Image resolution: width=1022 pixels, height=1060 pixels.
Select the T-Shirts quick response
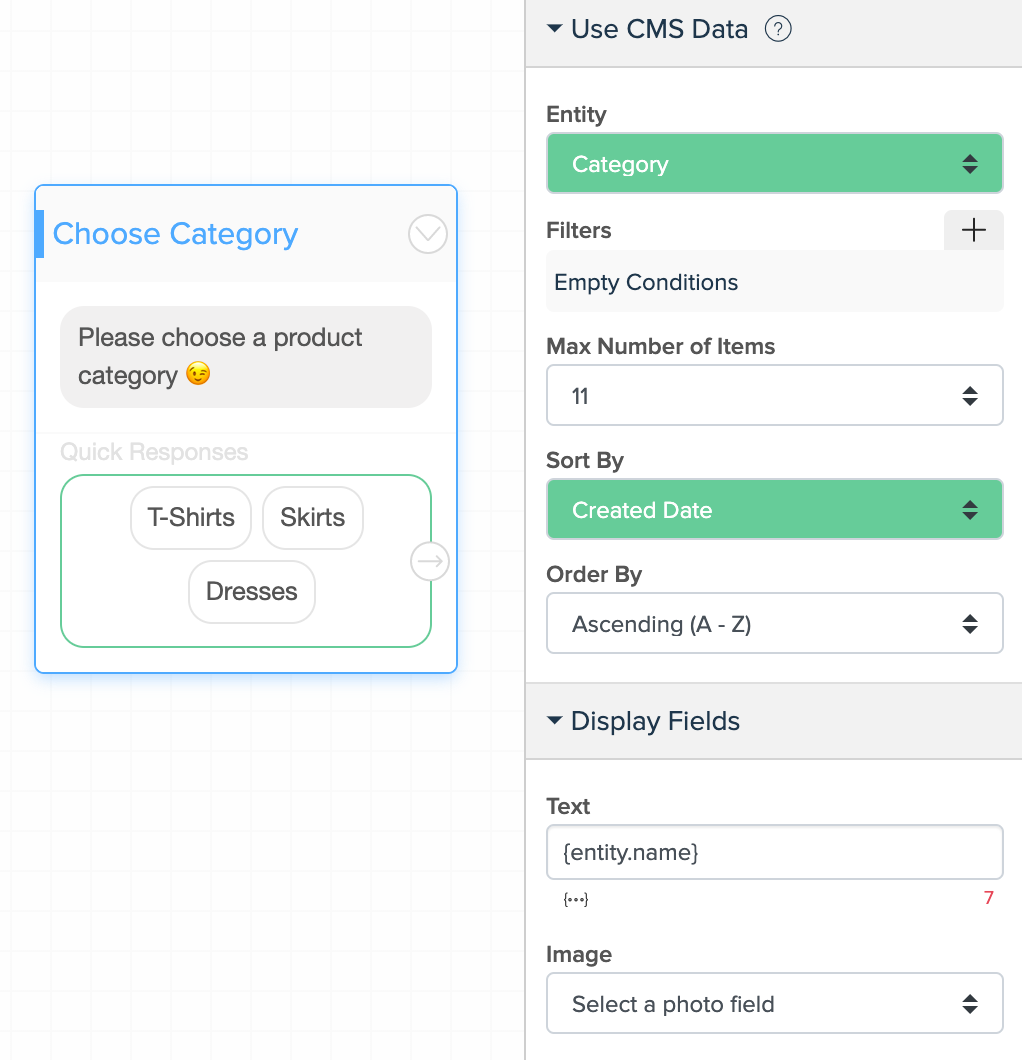191,518
